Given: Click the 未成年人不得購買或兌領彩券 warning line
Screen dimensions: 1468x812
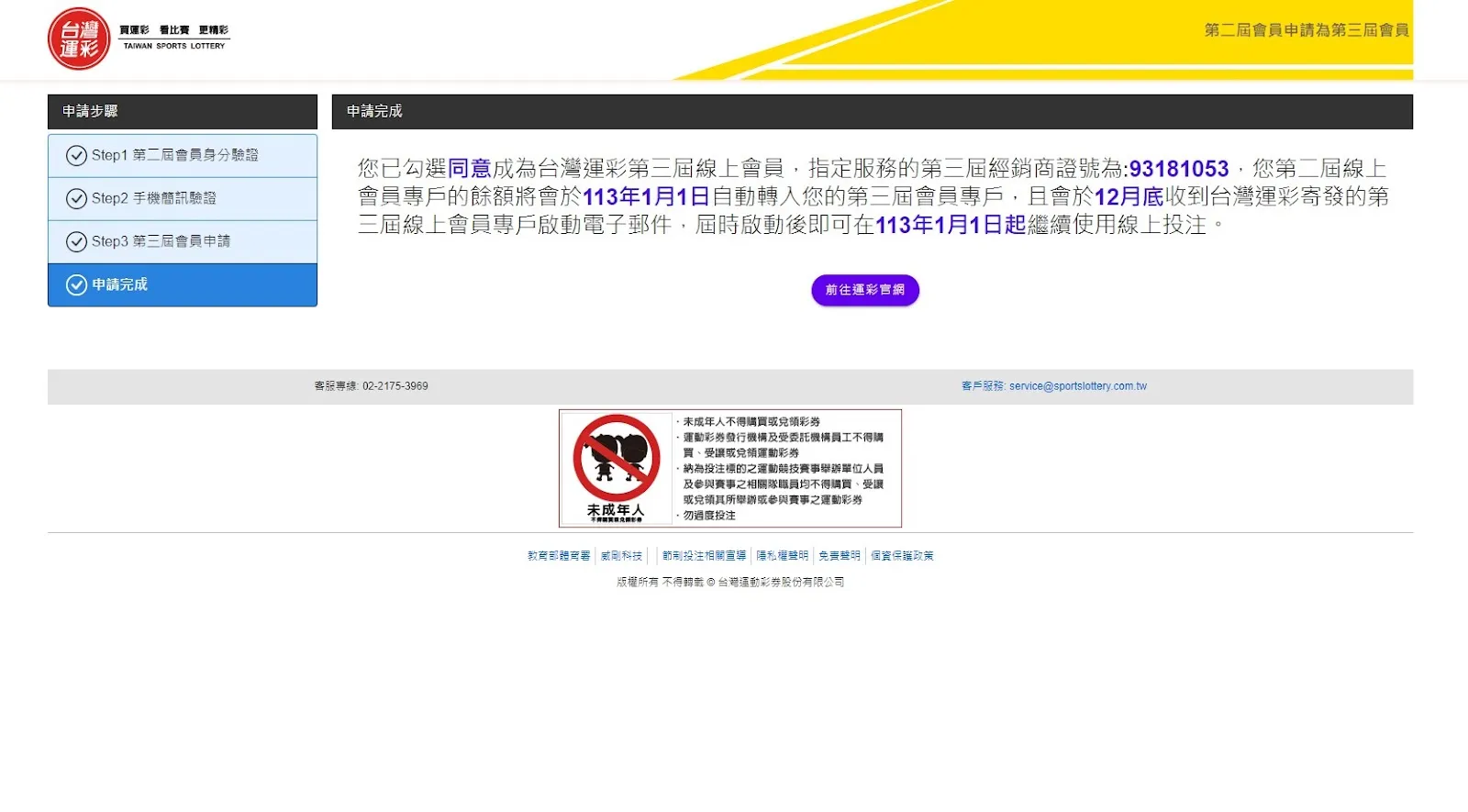Looking at the screenshot, I should click(x=751, y=422).
